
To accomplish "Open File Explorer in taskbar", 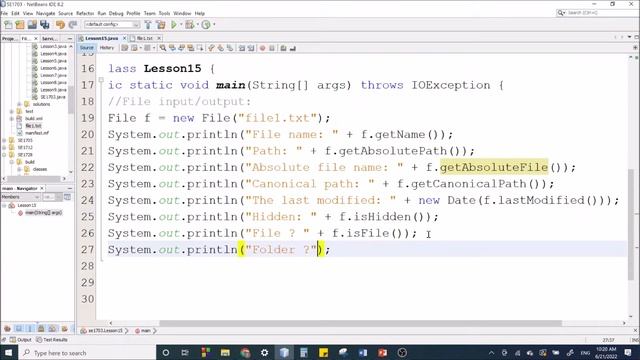I will pos(225,353).
